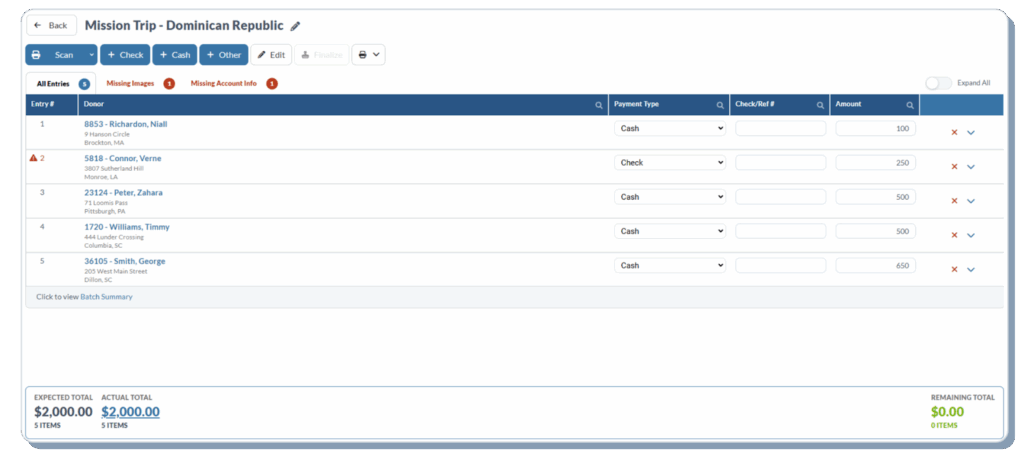Delete entry for Richardon, Niall
The height and width of the screenshot is (460, 1024).
coord(954,132)
